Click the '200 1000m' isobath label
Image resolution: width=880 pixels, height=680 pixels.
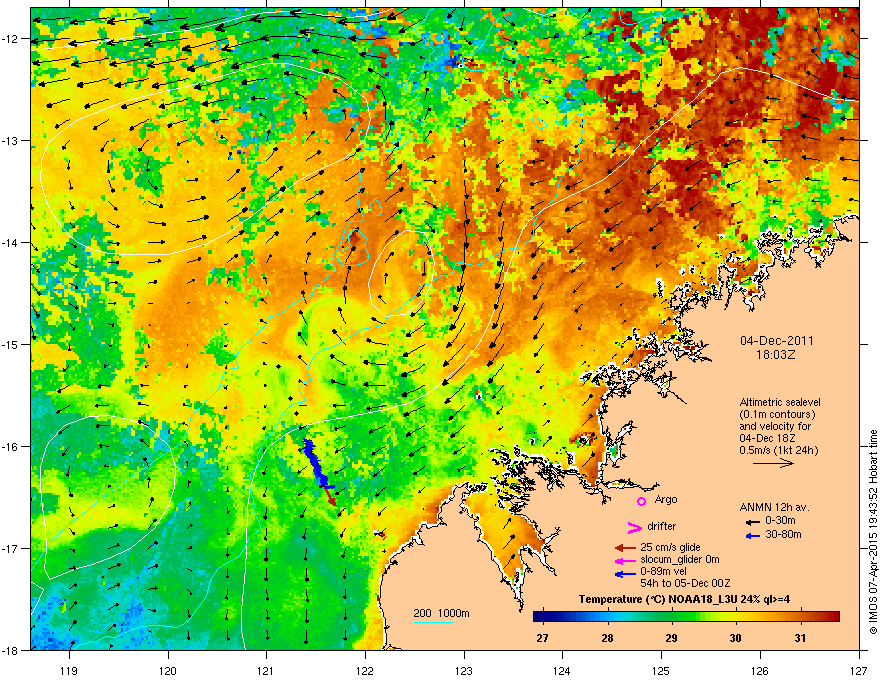click(x=441, y=613)
